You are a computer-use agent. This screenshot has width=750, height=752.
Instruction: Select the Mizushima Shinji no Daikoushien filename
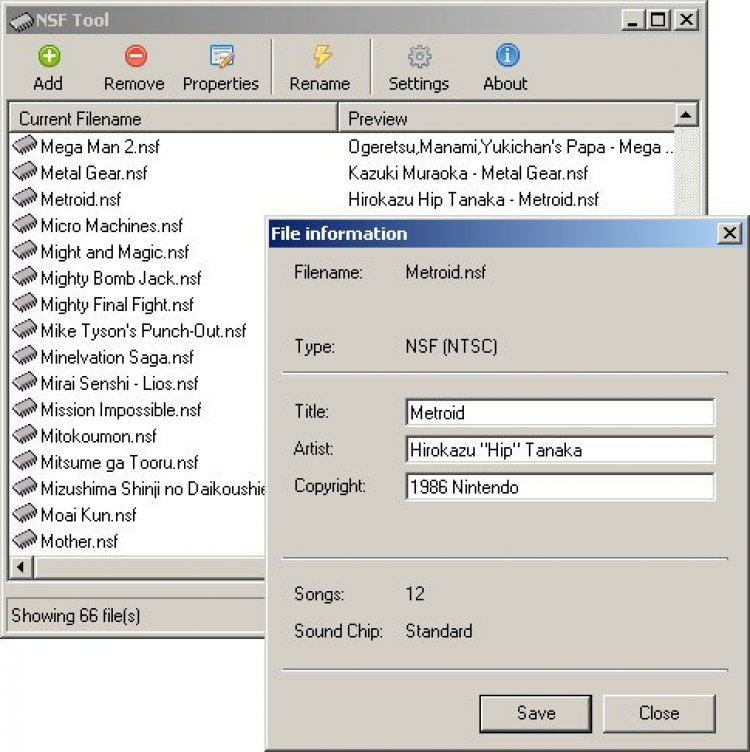pyautogui.click(x=152, y=489)
